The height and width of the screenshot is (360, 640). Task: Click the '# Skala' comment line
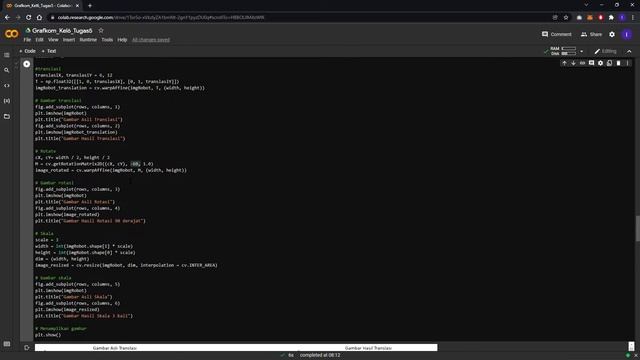click(44, 233)
